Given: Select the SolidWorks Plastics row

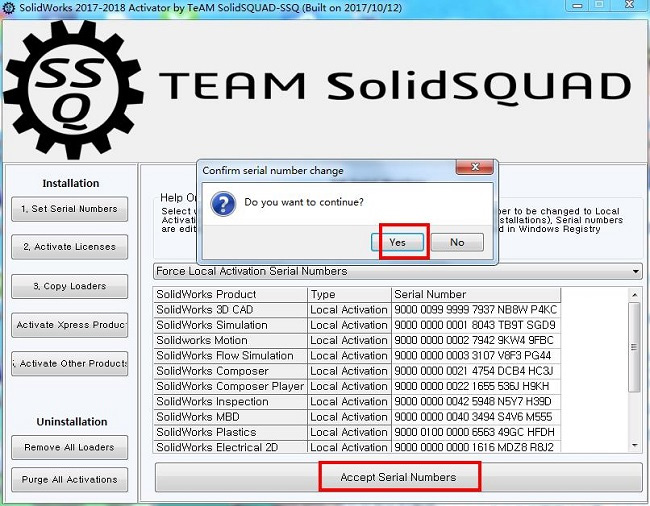Looking at the screenshot, I should pos(357,432).
